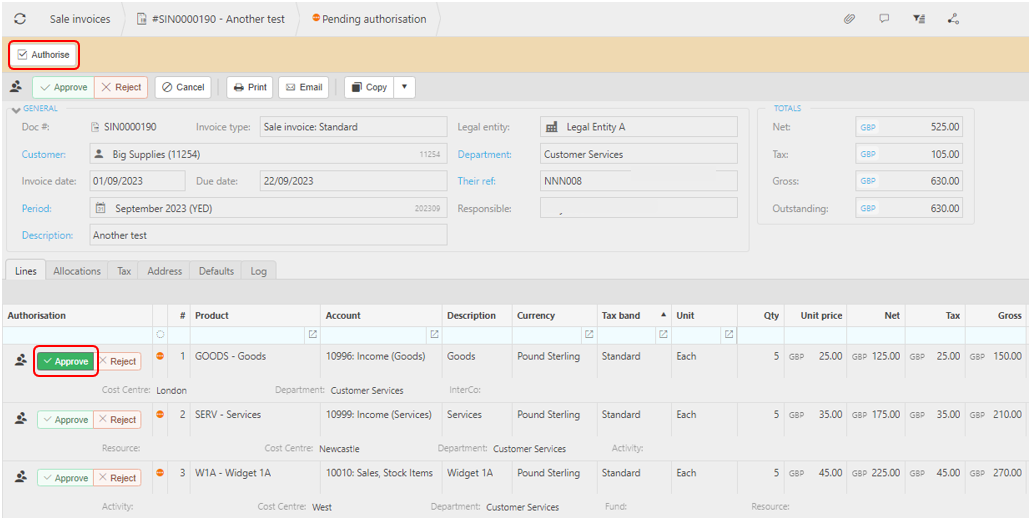Click 10996: Income (Goods) account cell
The image size is (1029, 518).
point(375,356)
